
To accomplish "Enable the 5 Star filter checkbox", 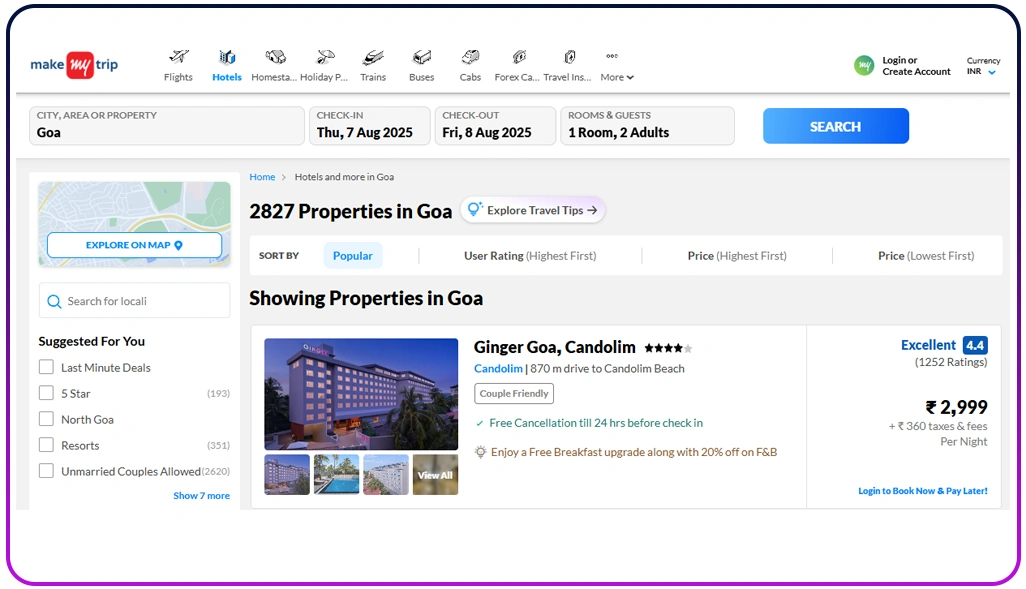I will coord(46,393).
